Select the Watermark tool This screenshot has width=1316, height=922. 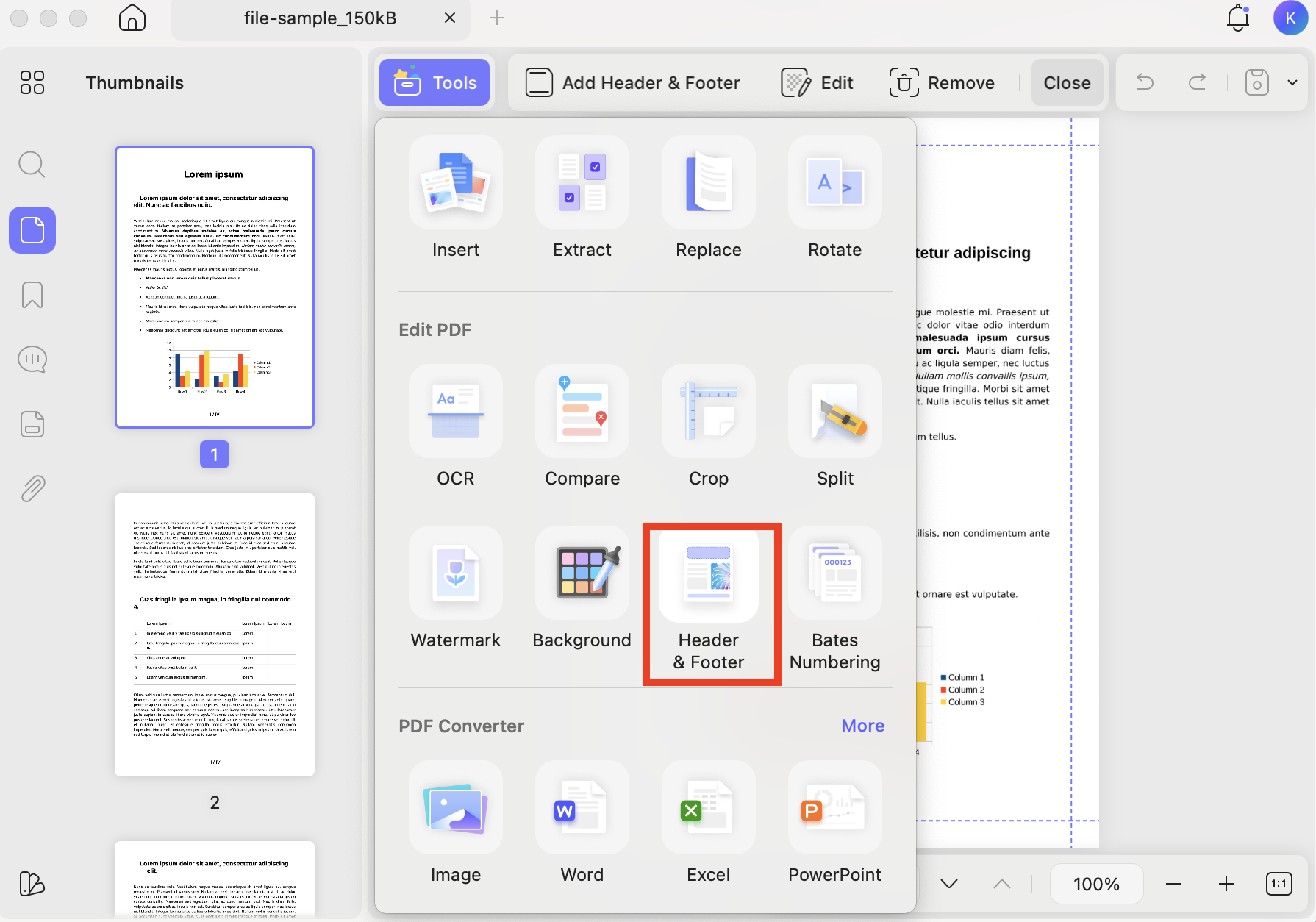point(456,590)
